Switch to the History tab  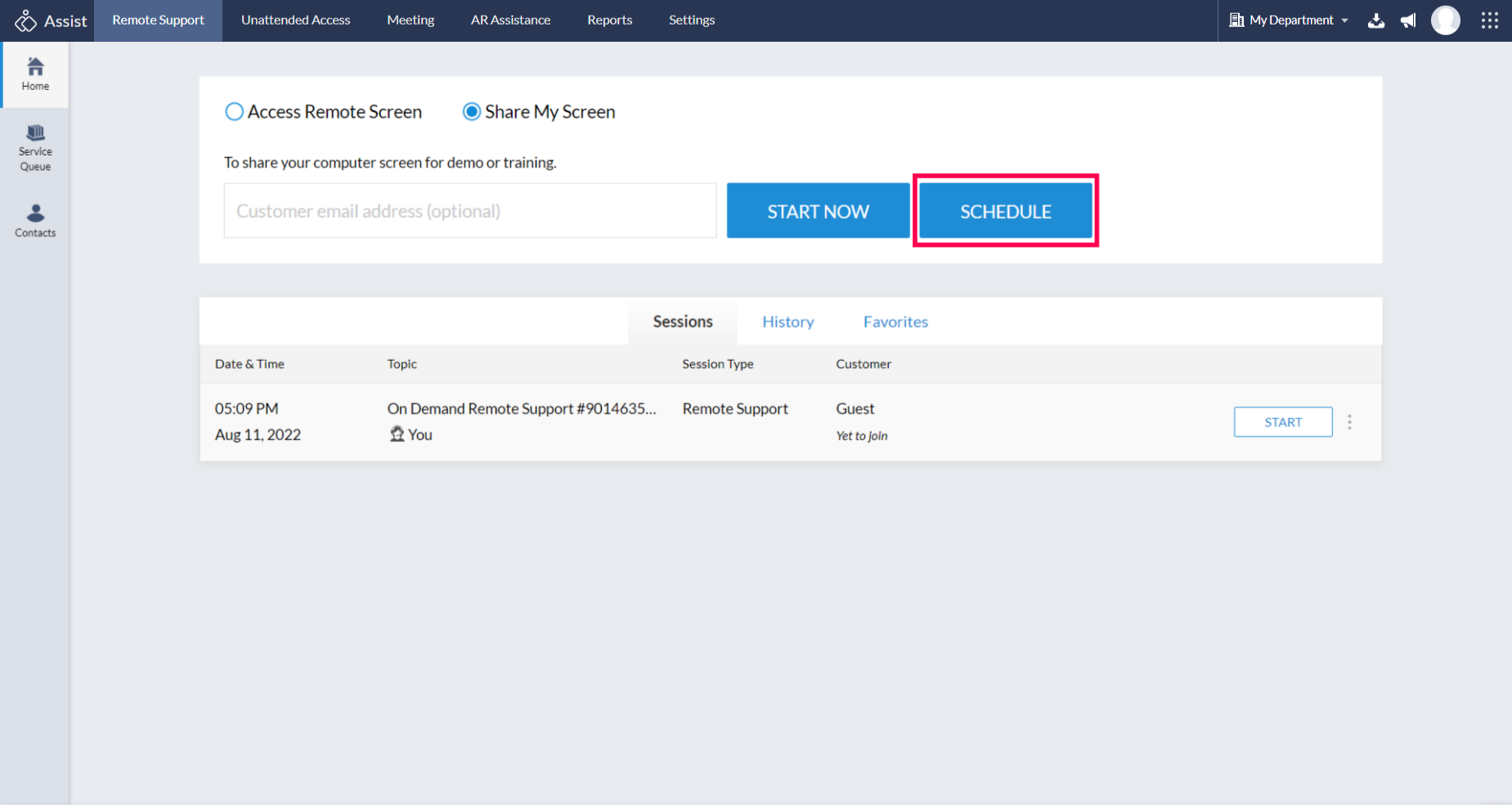coord(787,322)
